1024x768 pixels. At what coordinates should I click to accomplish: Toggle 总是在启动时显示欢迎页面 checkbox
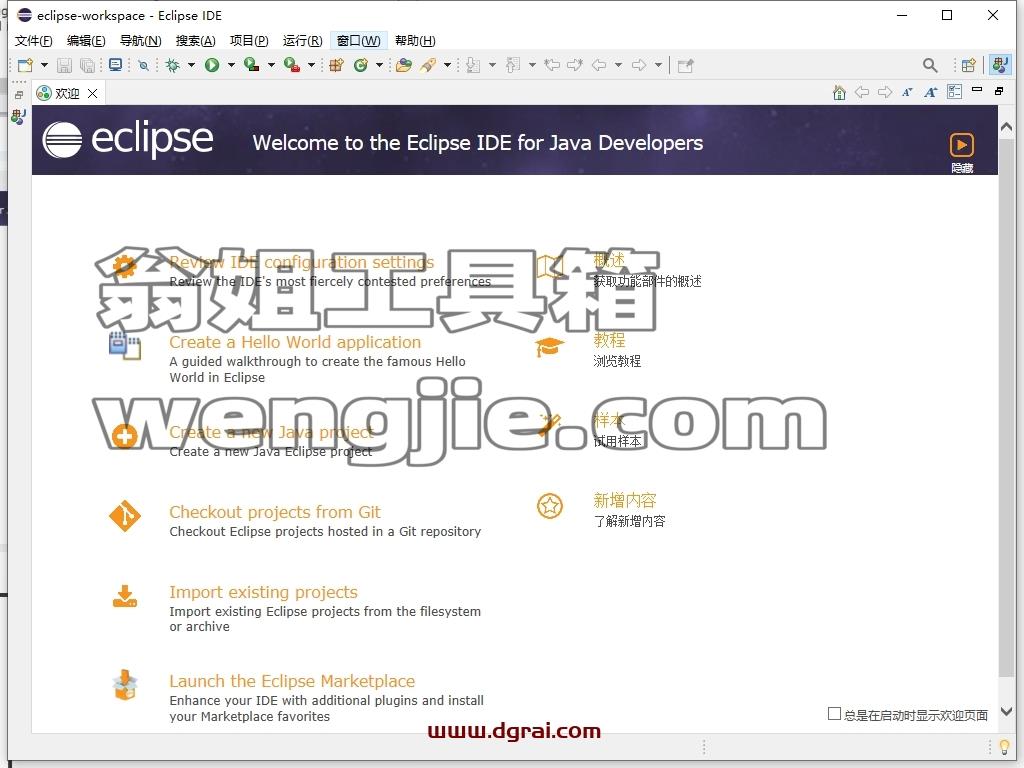point(834,714)
